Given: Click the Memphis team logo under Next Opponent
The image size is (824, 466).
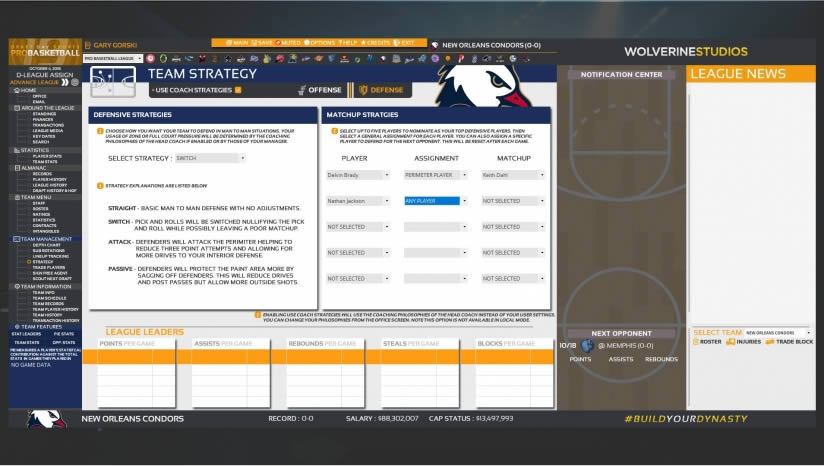Looking at the screenshot, I should tap(586, 345).
